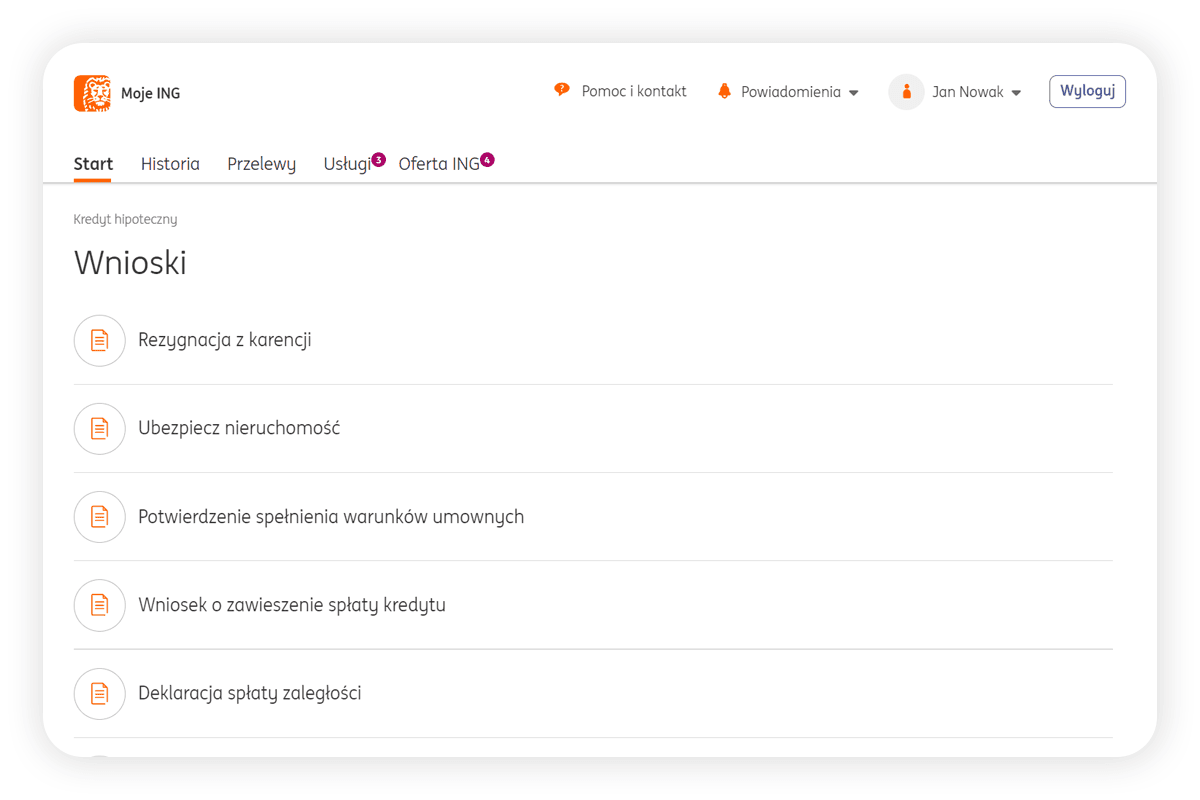Image resolution: width=1200 pixels, height=800 pixels.
Task: Click the Deklaracja spłaty zaległości document icon
Action: coord(99,693)
